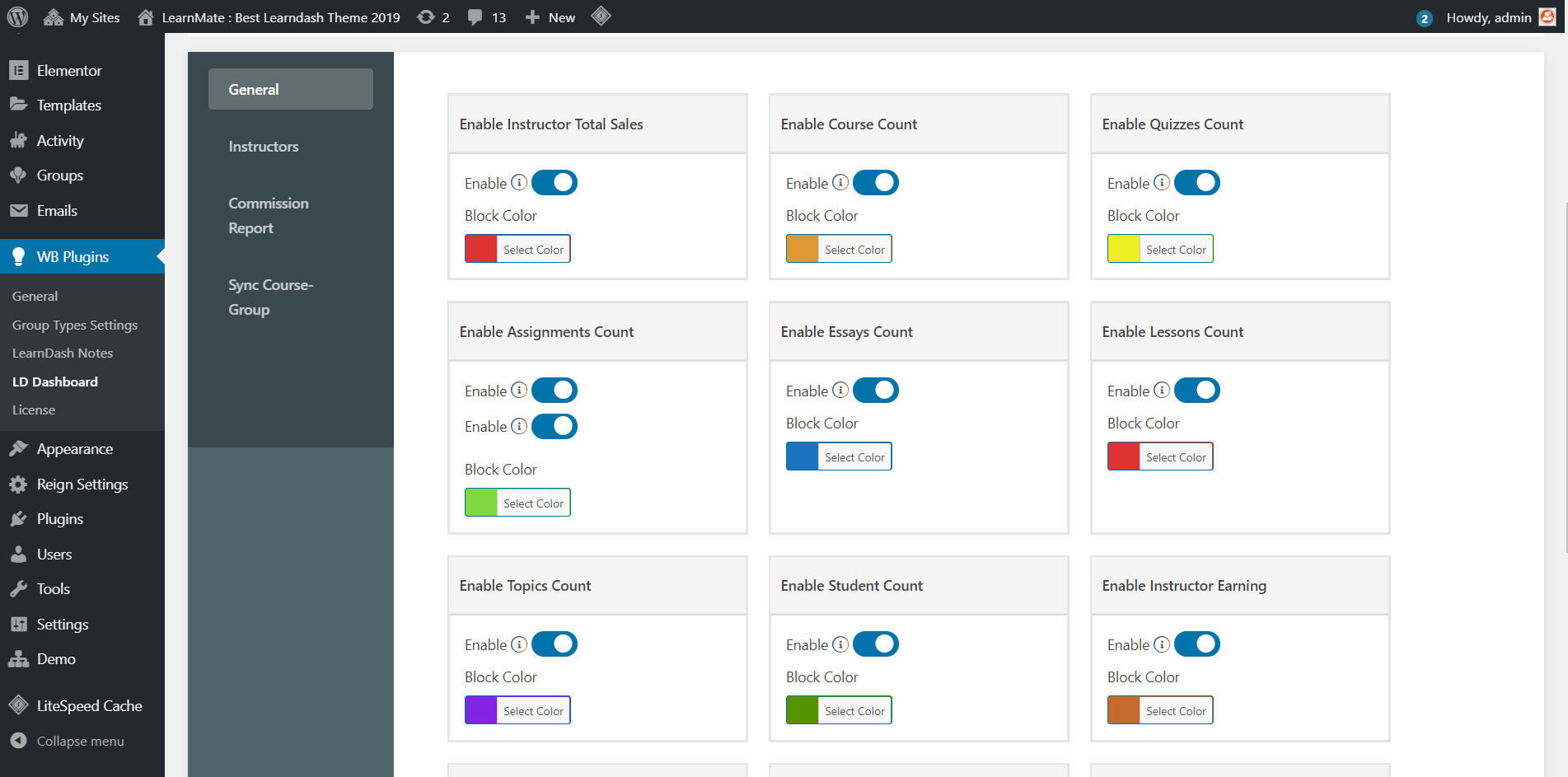Click the purple Topics Count color swatch
This screenshot has width=1568, height=777.
coord(481,710)
